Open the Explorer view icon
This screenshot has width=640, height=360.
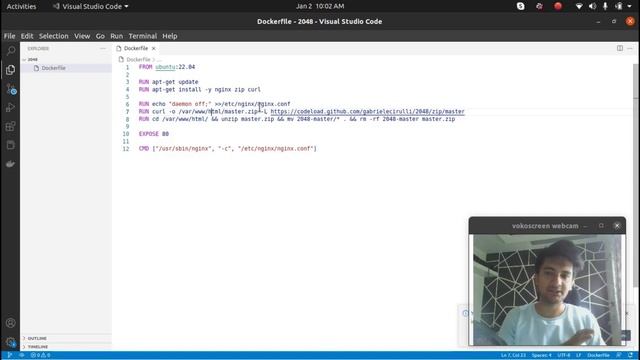11,70
